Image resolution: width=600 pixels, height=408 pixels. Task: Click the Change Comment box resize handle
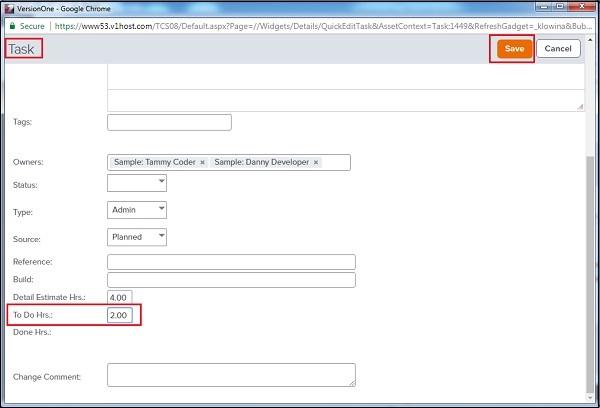352,382
